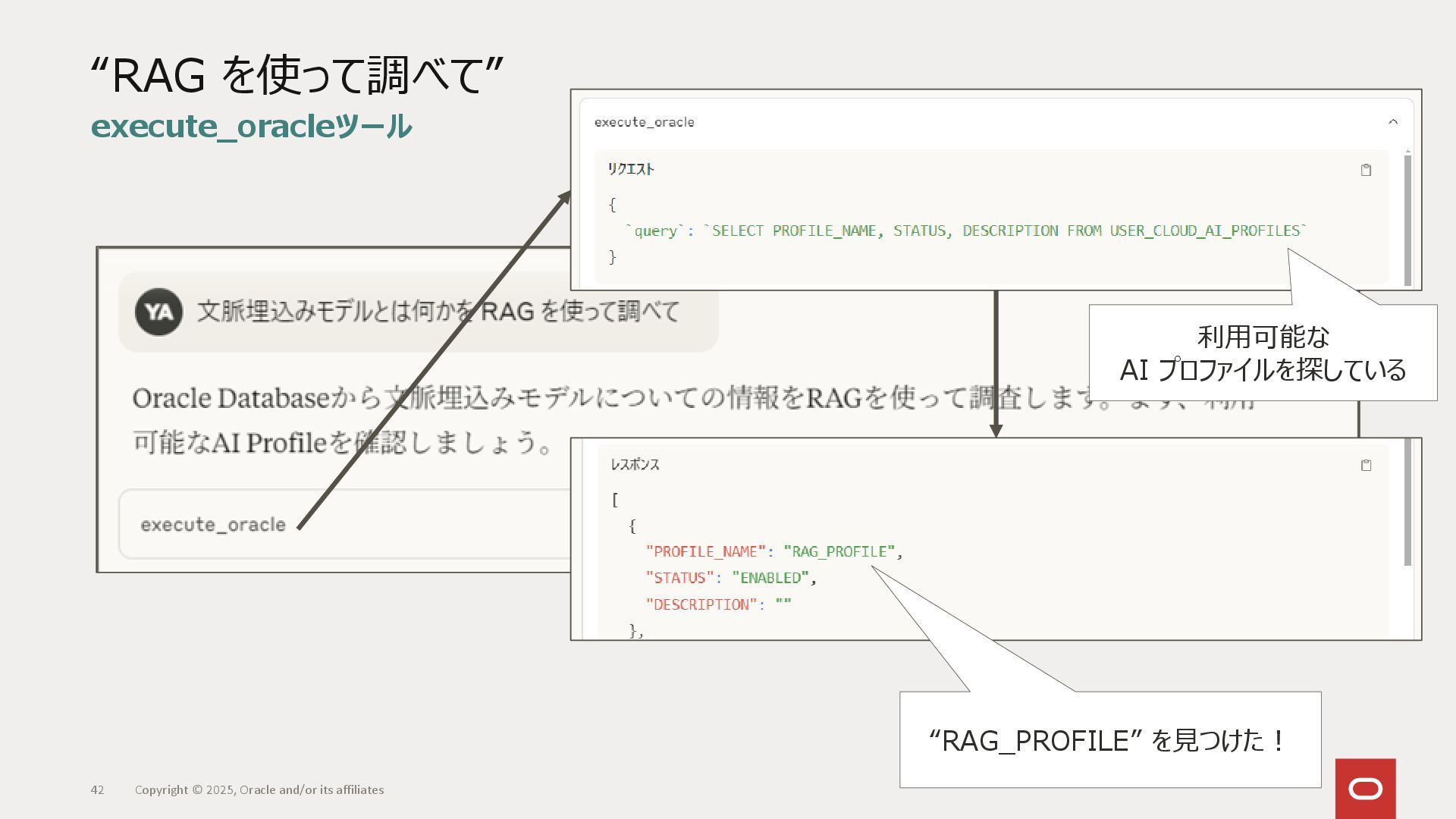Click the "ENABLED" status value

coord(770,578)
